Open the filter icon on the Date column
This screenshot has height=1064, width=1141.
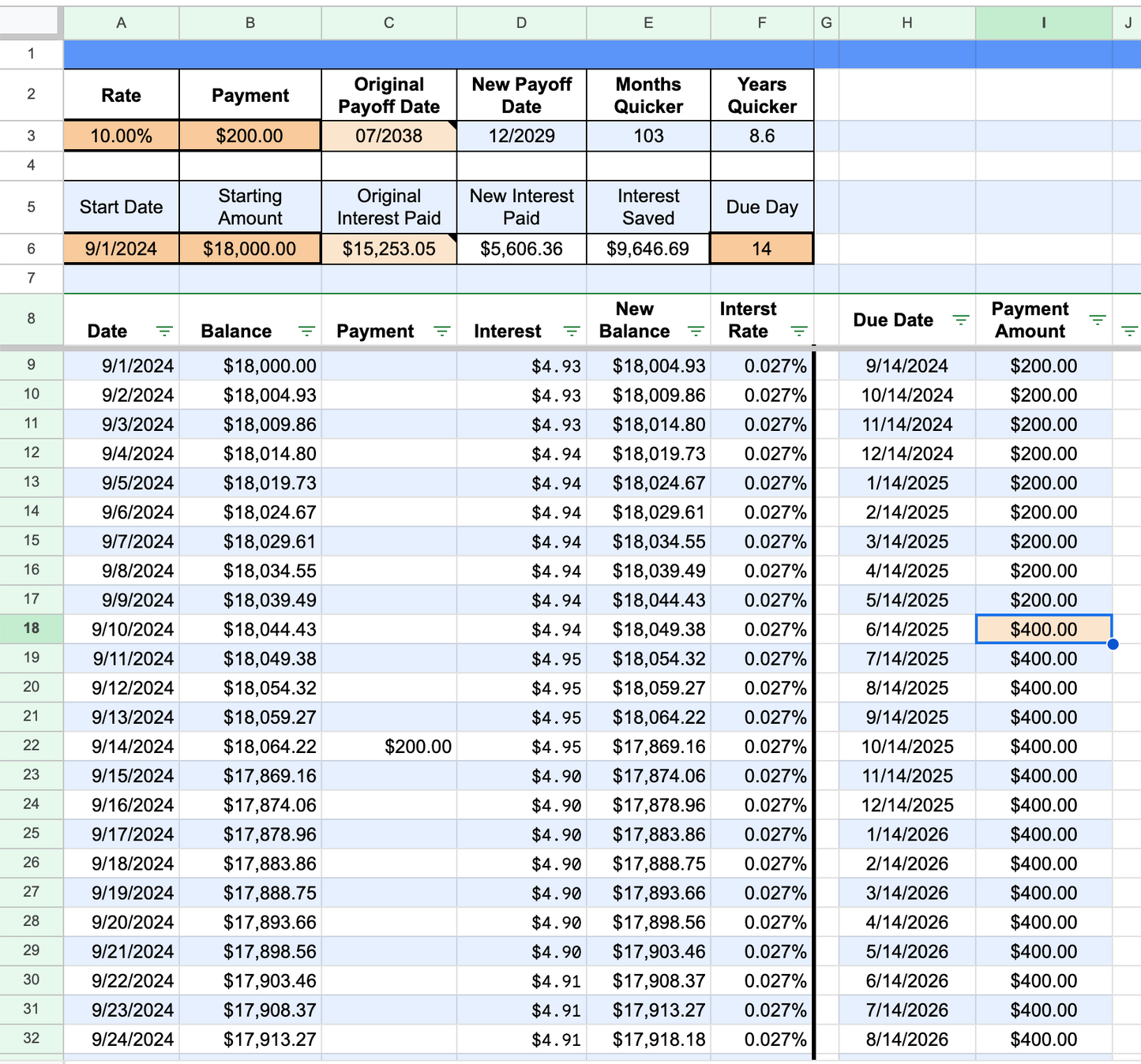(165, 332)
